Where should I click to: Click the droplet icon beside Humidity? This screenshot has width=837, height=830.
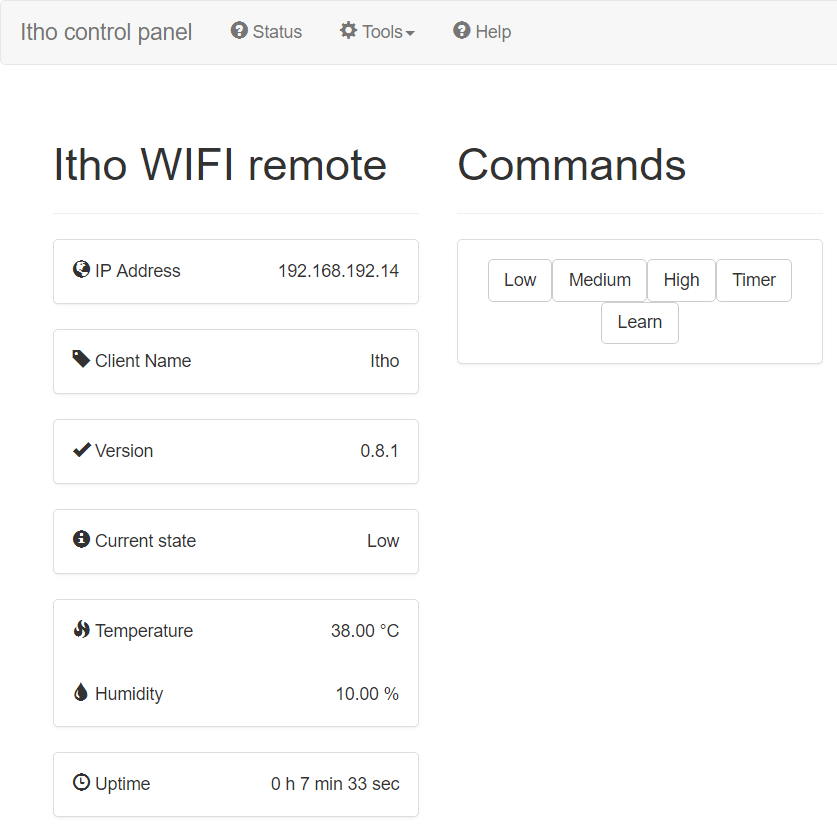[x=82, y=692]
